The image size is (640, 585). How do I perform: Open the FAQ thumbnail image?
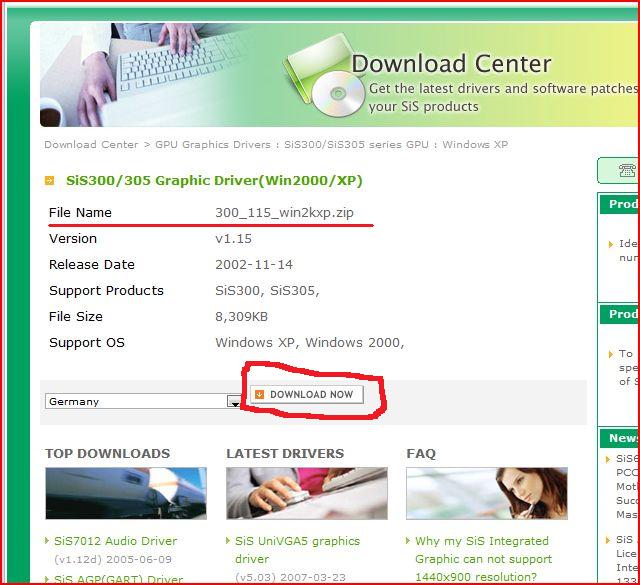click(487, 494)
